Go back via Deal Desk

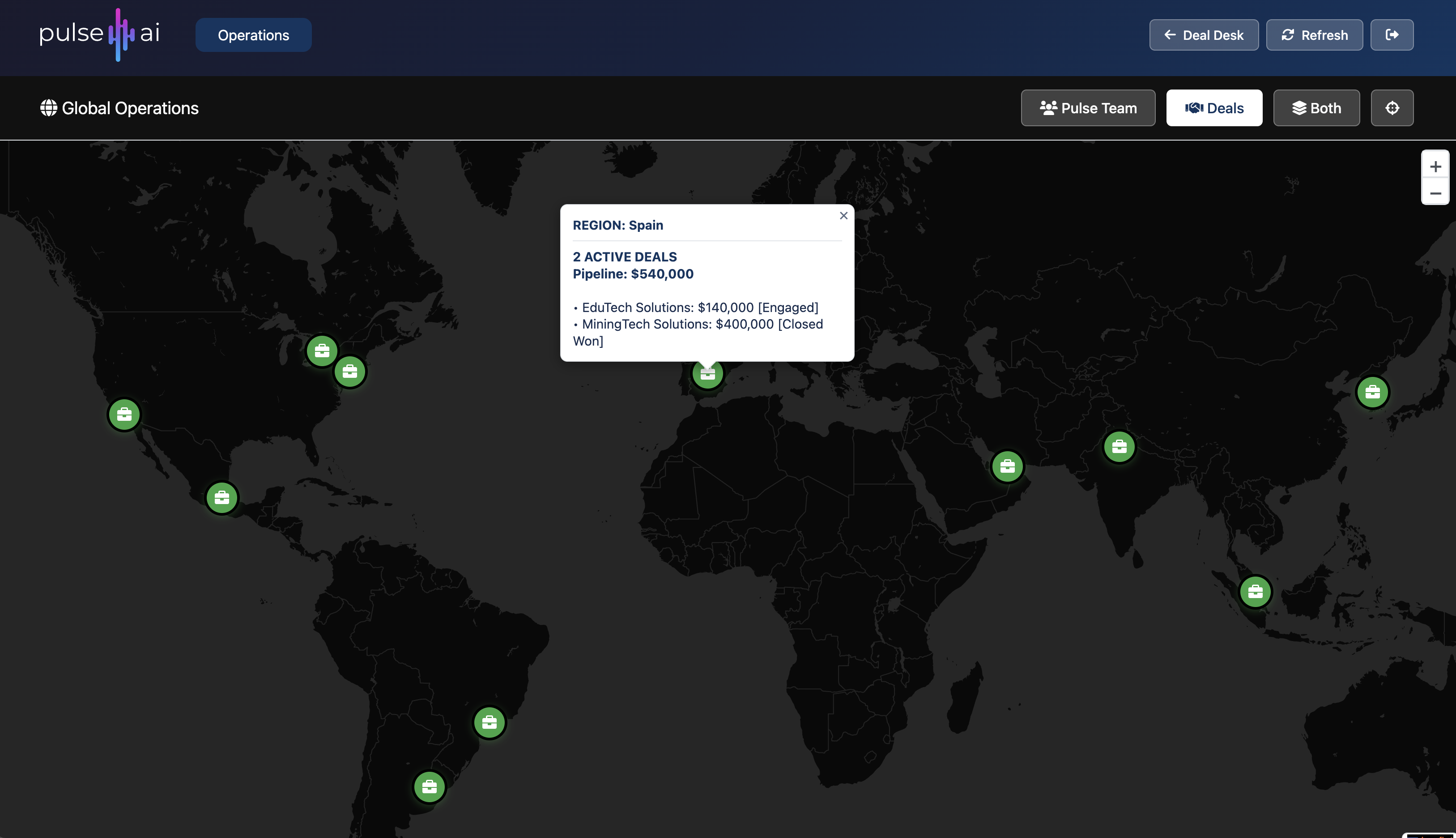click(x=1204, y=34)
